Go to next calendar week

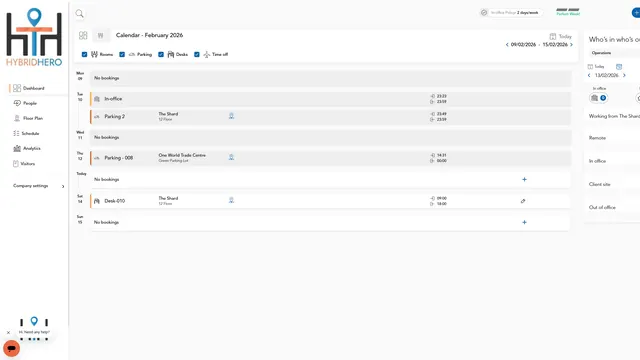point(571,44)
